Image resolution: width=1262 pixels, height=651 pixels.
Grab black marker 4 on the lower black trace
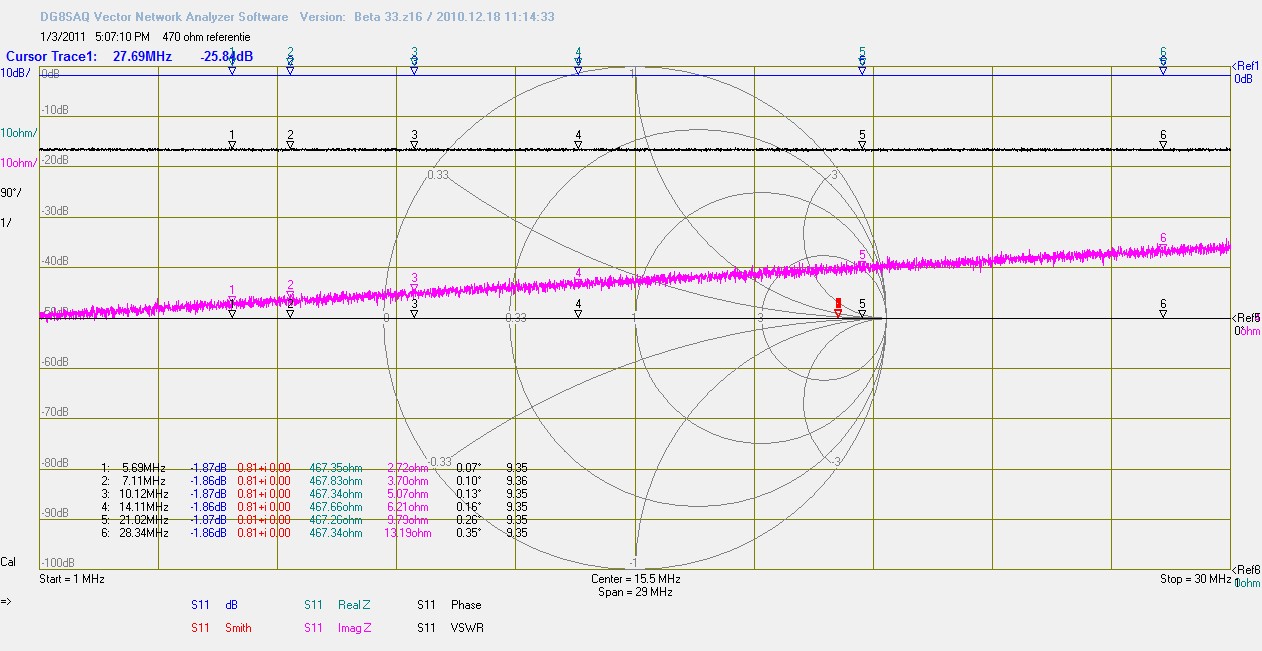click(578, 308)
